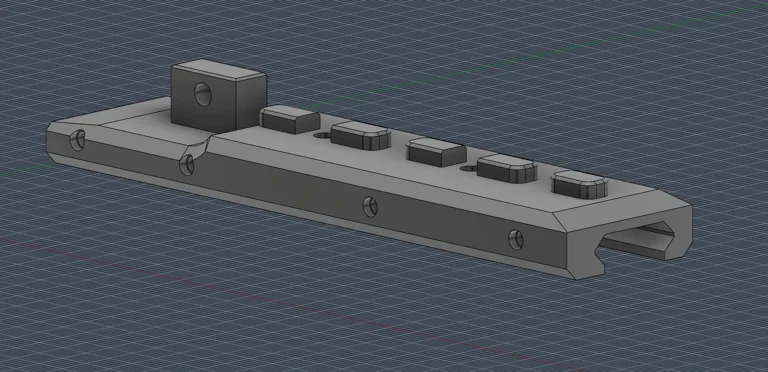Click the top face of the tall block
Viewport: 768px width, 372px height.
pyautogui.click(x=219, y=70)
